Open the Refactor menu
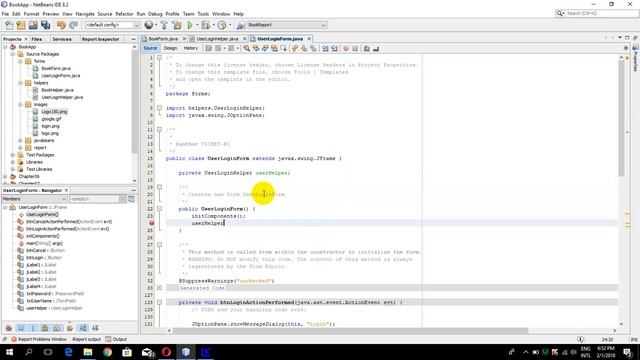The height and width of the screenshot is (360, 640). coord(124,14)
